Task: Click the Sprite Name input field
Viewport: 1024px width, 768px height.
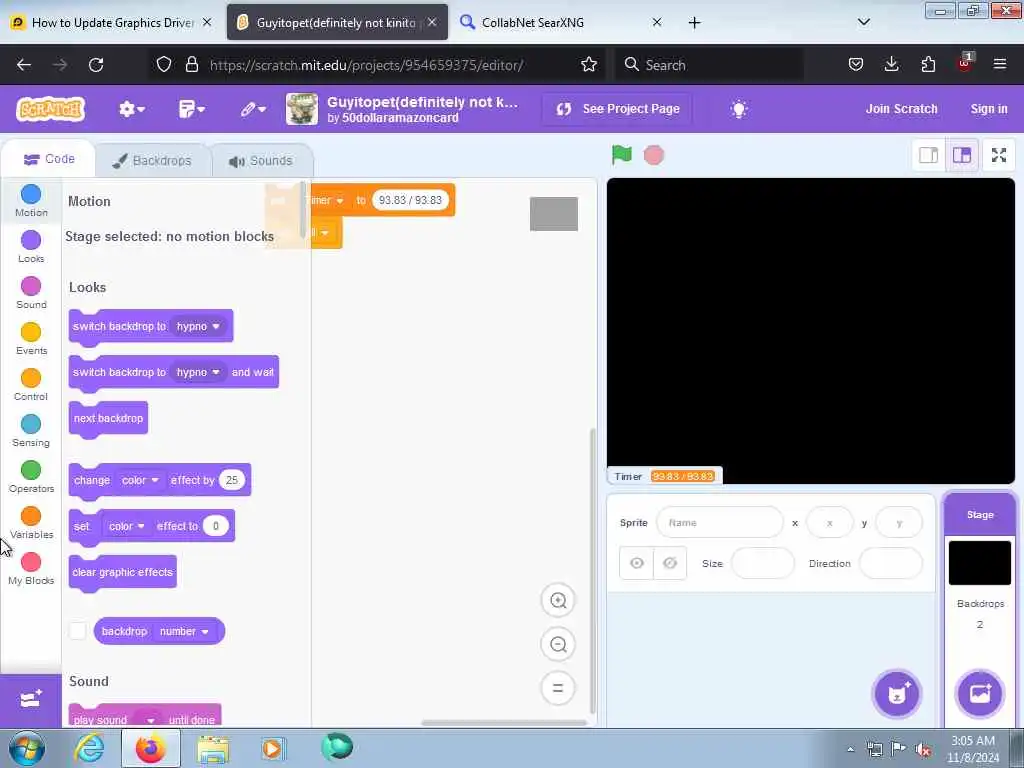Action: point(720,522)
